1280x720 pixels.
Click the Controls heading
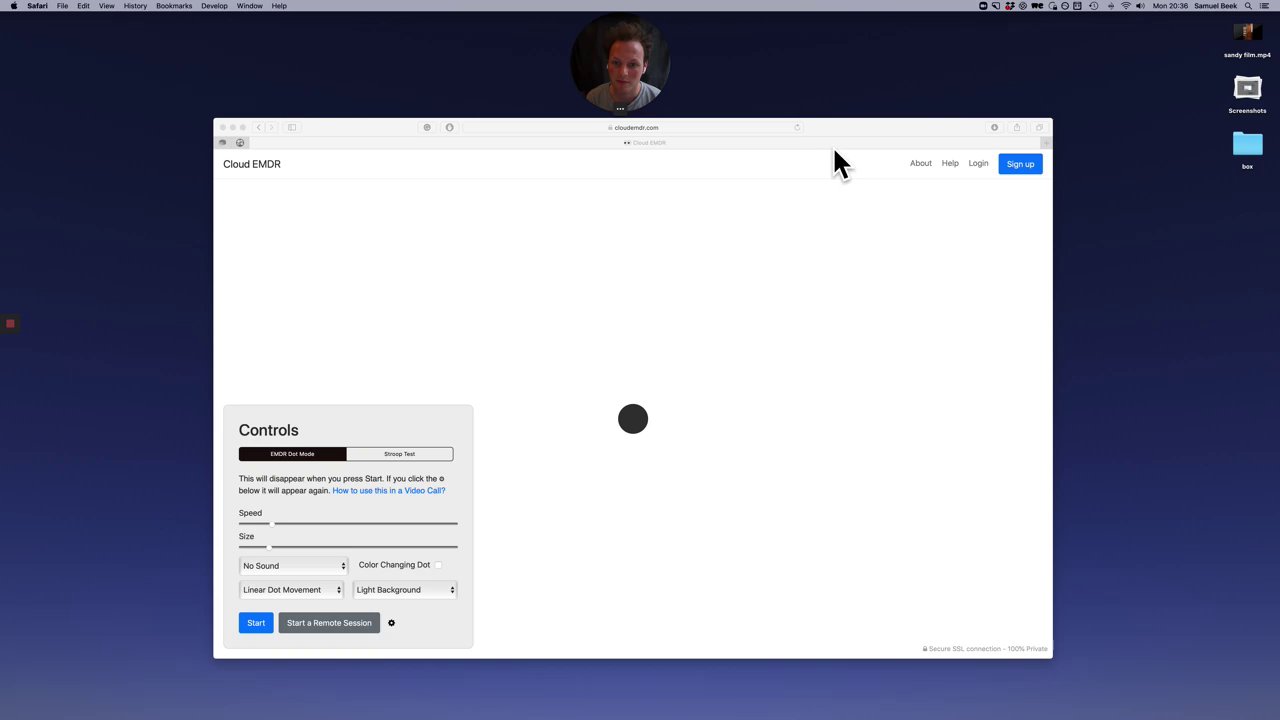coord(268,430)
